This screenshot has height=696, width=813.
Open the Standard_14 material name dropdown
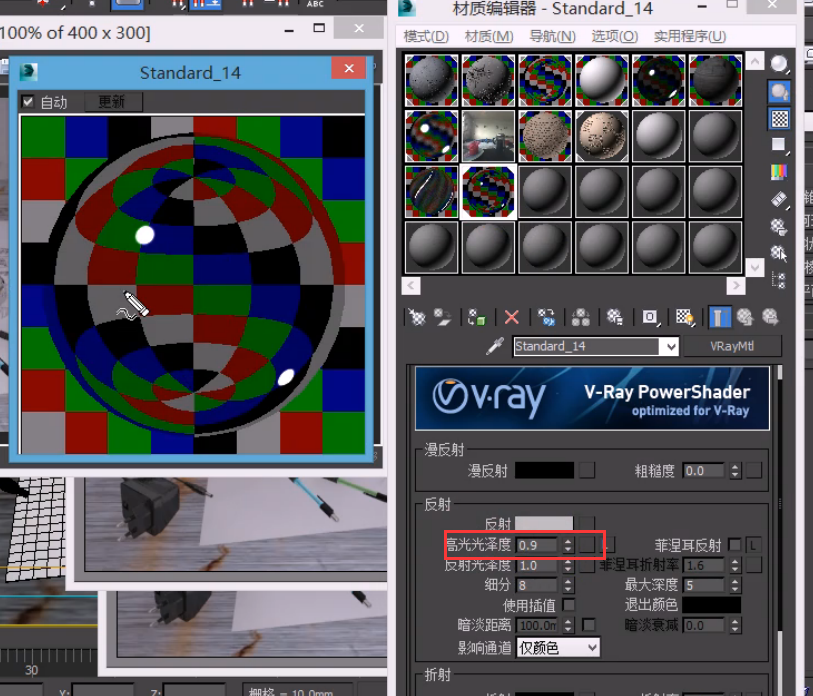669,346
